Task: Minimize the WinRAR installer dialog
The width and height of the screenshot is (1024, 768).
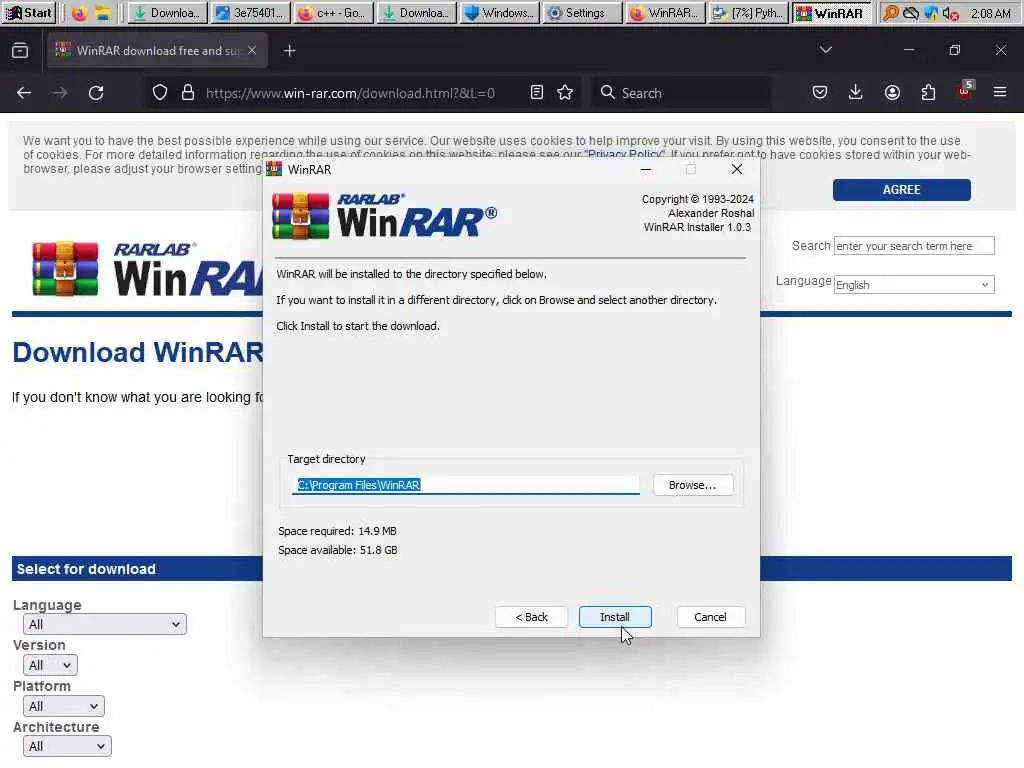Action: pyautogui.click(x=646, y=169)
